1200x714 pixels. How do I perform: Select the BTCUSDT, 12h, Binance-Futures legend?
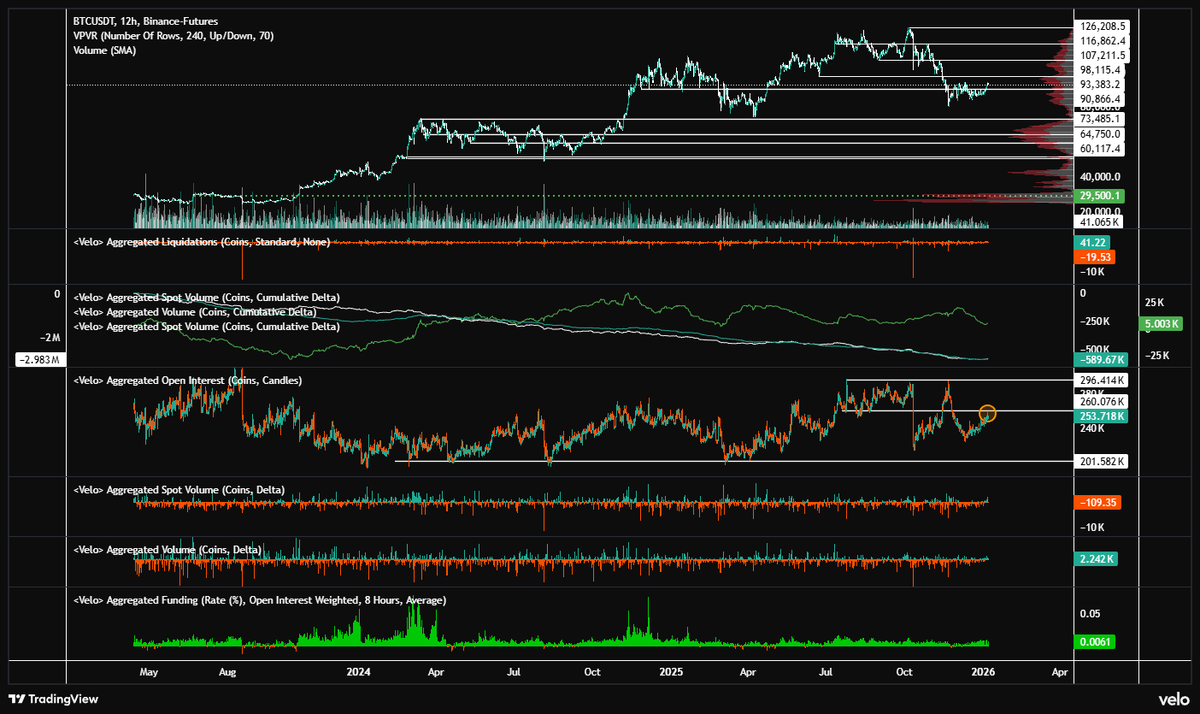click(x=143, y=21)
